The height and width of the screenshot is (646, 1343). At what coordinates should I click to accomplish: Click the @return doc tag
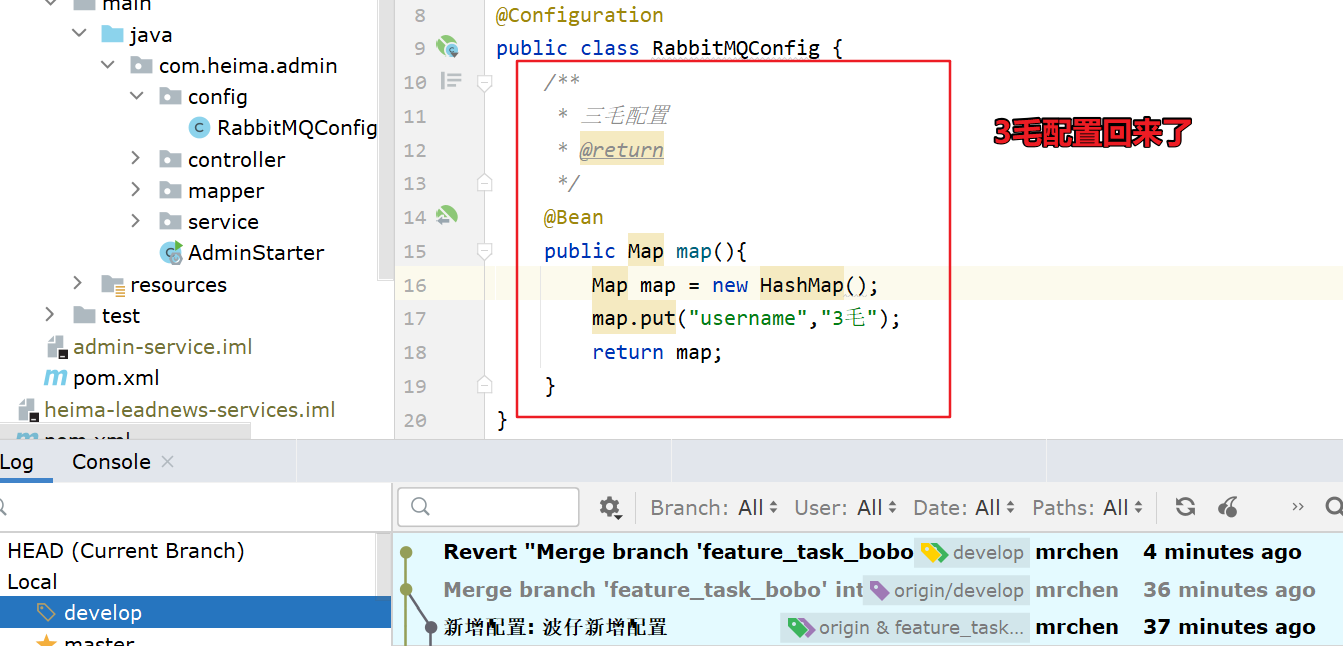click(x=621, y=150)
